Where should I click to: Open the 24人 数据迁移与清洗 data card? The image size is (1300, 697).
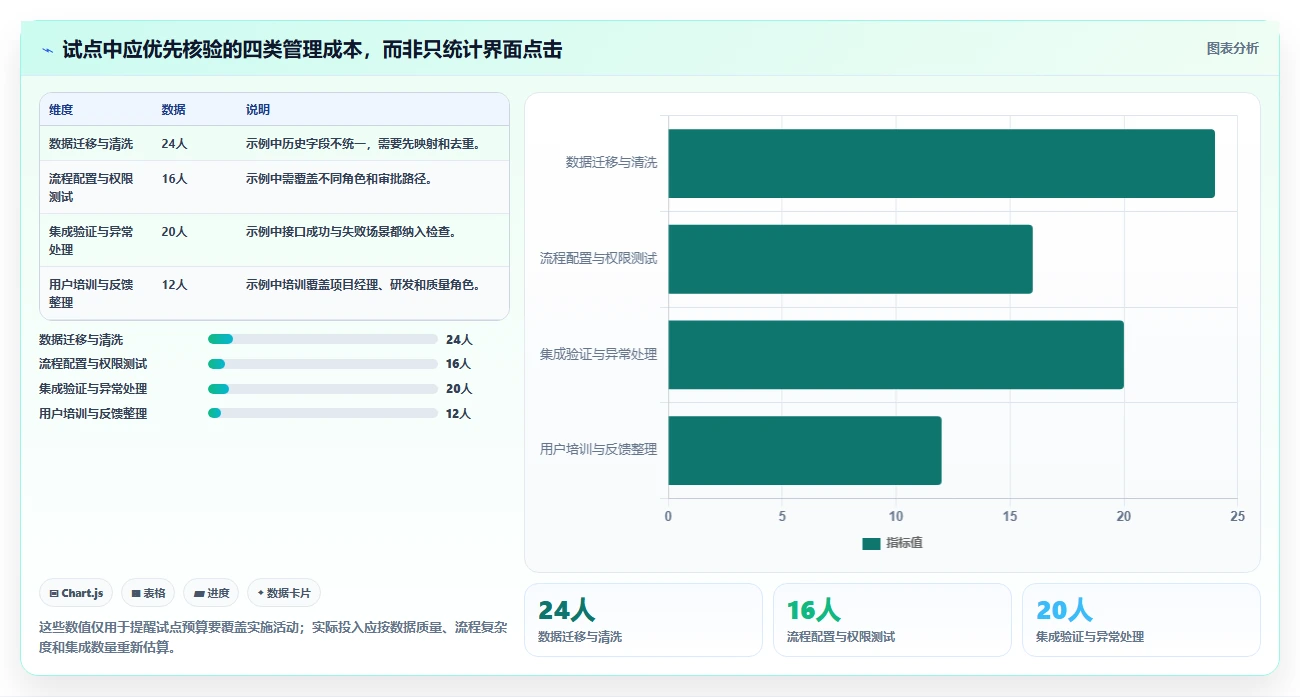click(643, 620)
